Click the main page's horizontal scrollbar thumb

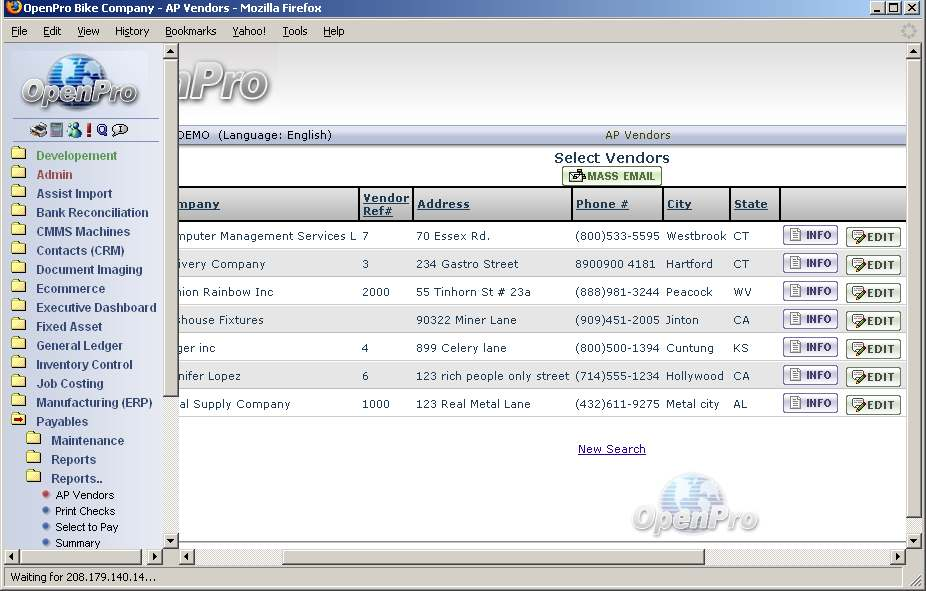pyautogui.click(x=493, y=556)
